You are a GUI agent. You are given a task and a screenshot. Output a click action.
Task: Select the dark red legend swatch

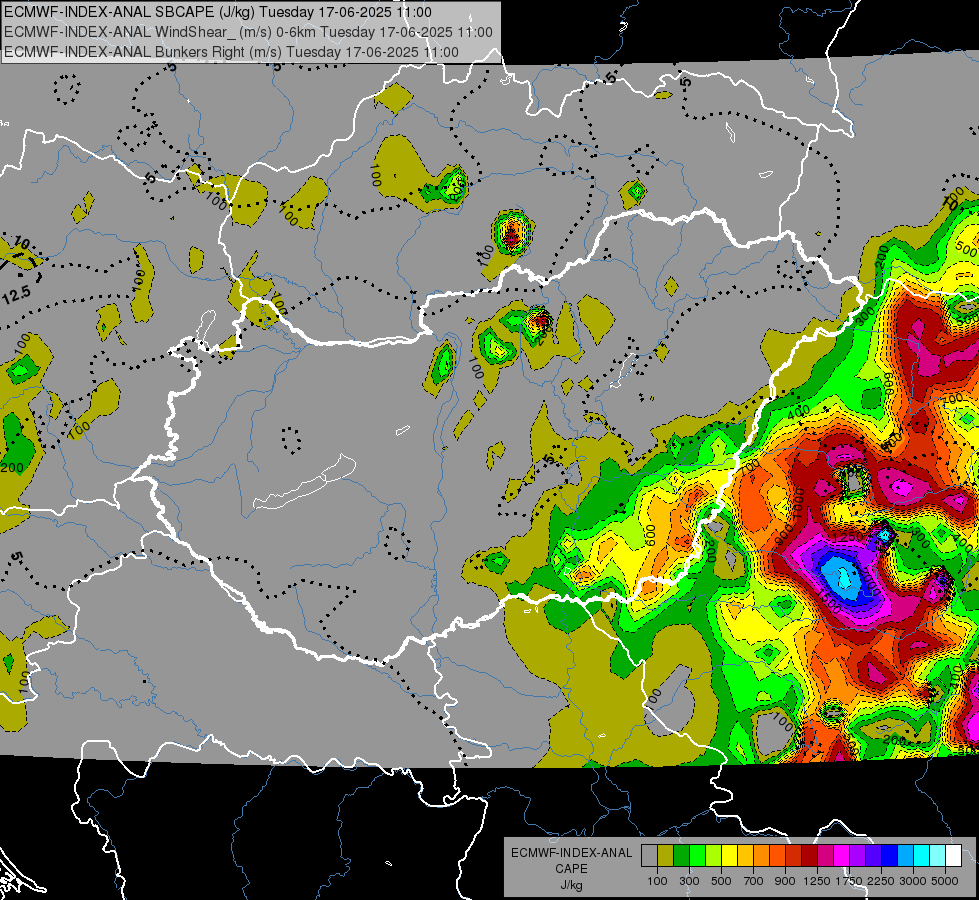pyautogui.click(x=810, y=855)
